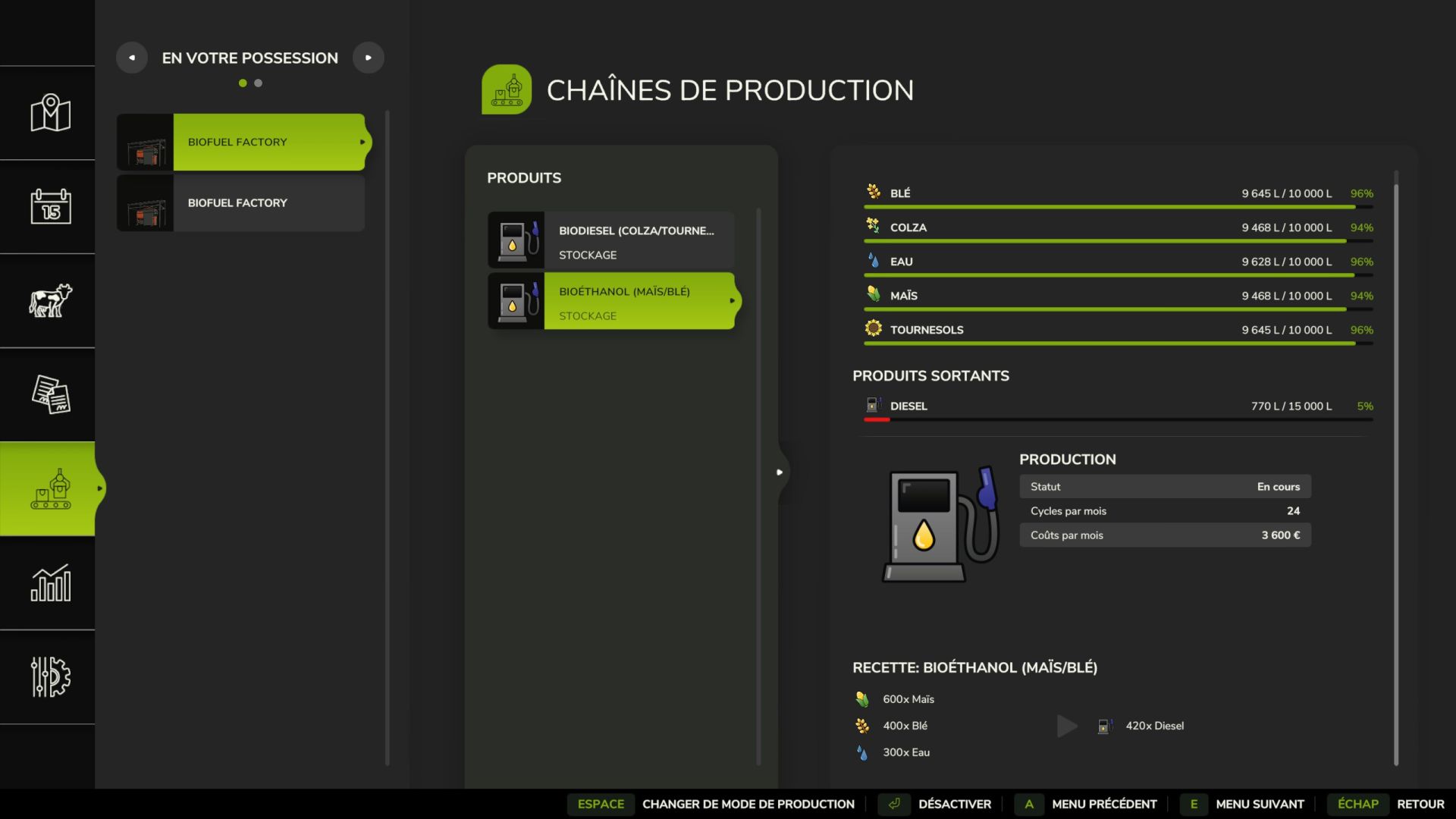Image resolution: width=1456 pixels, height=819 pixels.
Task: Go to next ownership category arrow
Action: (369, 58)
